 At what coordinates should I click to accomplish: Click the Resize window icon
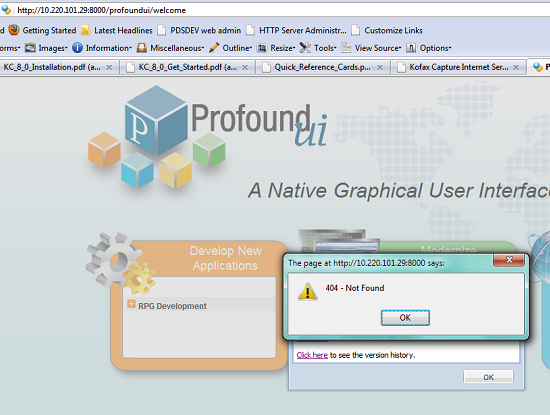(262, 48)
